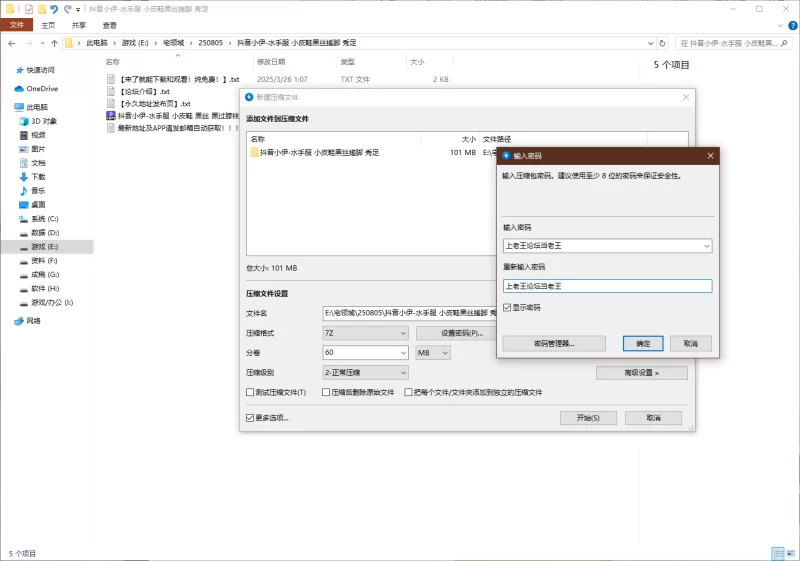Click address bar refresh icon
Screen dimensions: 800x561
(x=662, y=43)
